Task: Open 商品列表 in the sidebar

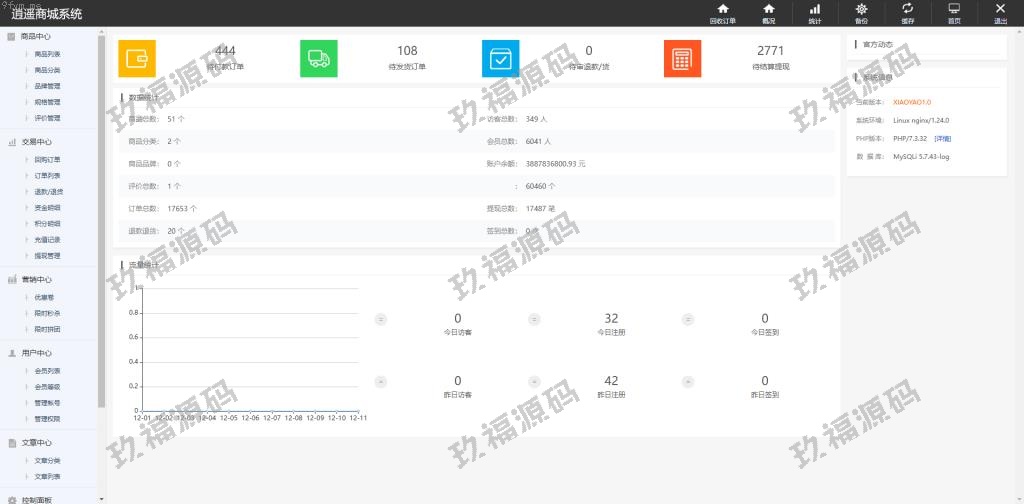Action: click(47, 54)
